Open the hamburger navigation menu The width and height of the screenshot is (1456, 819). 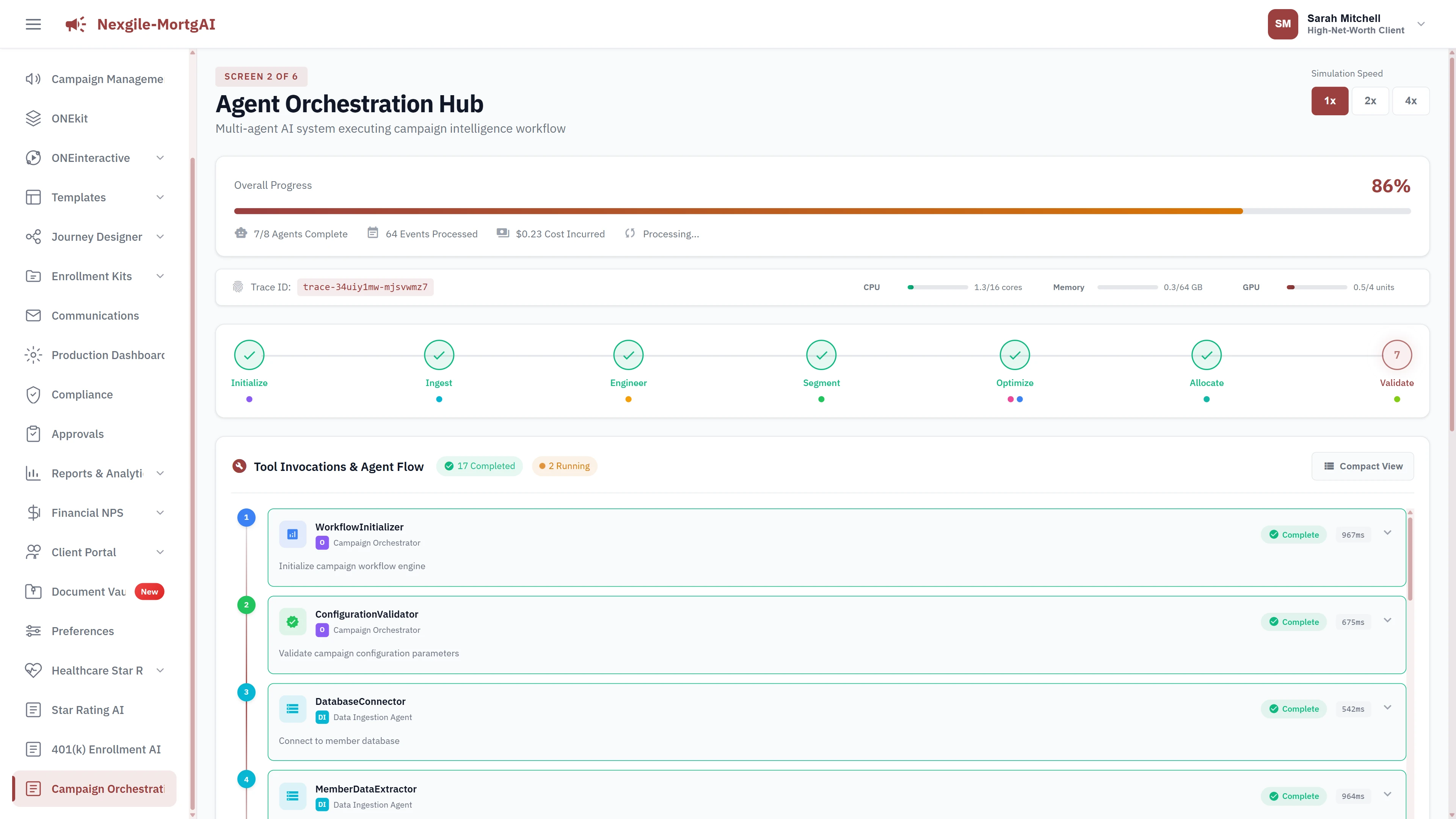coord(33,24)
